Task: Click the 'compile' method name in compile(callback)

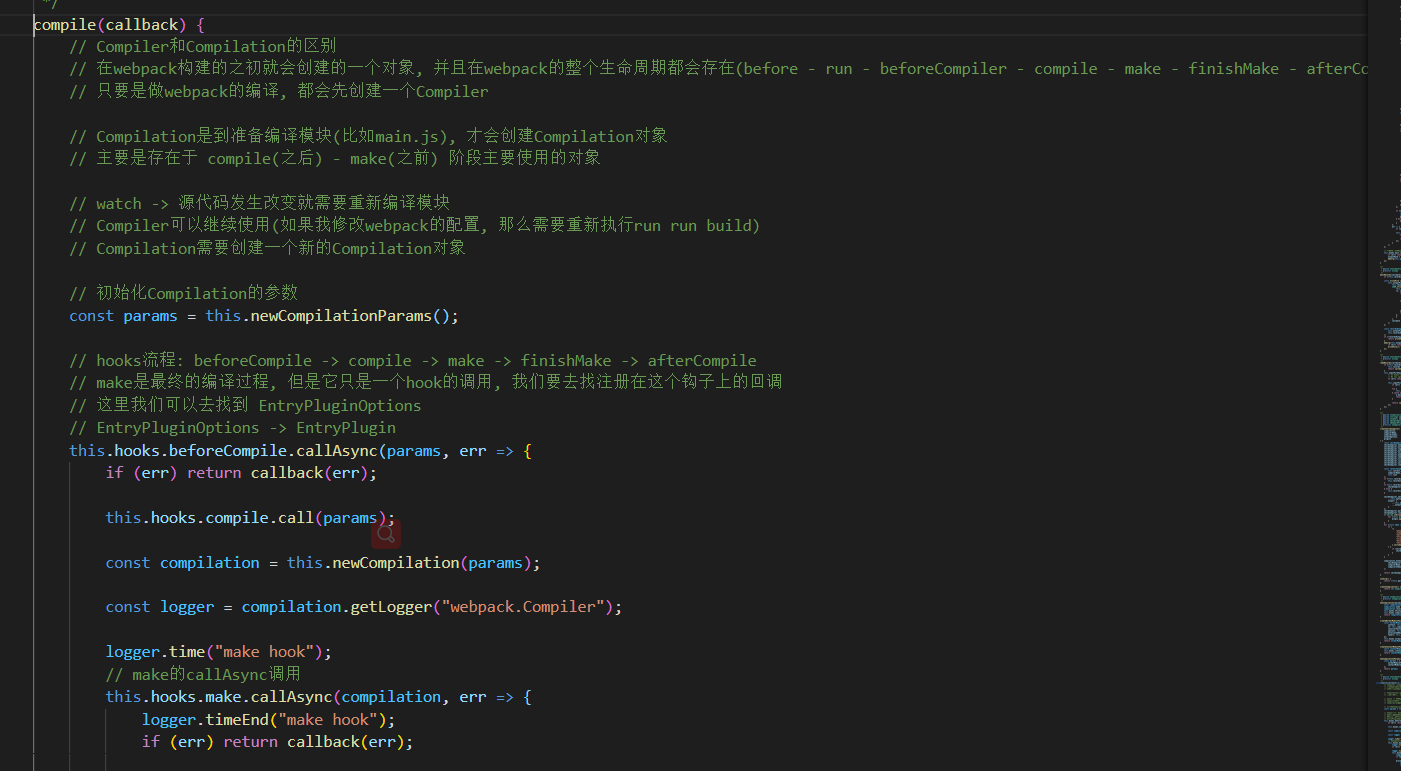Action: (x=65, y=24)
